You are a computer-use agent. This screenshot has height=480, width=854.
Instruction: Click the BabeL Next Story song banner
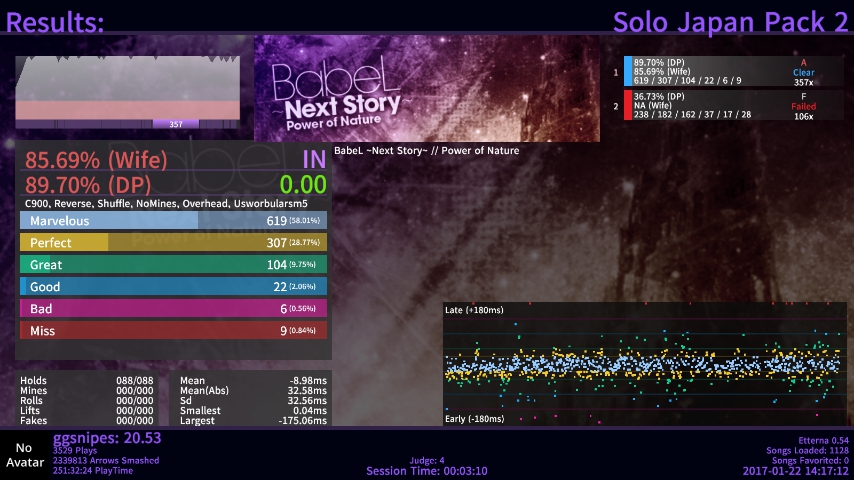pyautogui.click(x=426, y=89)
